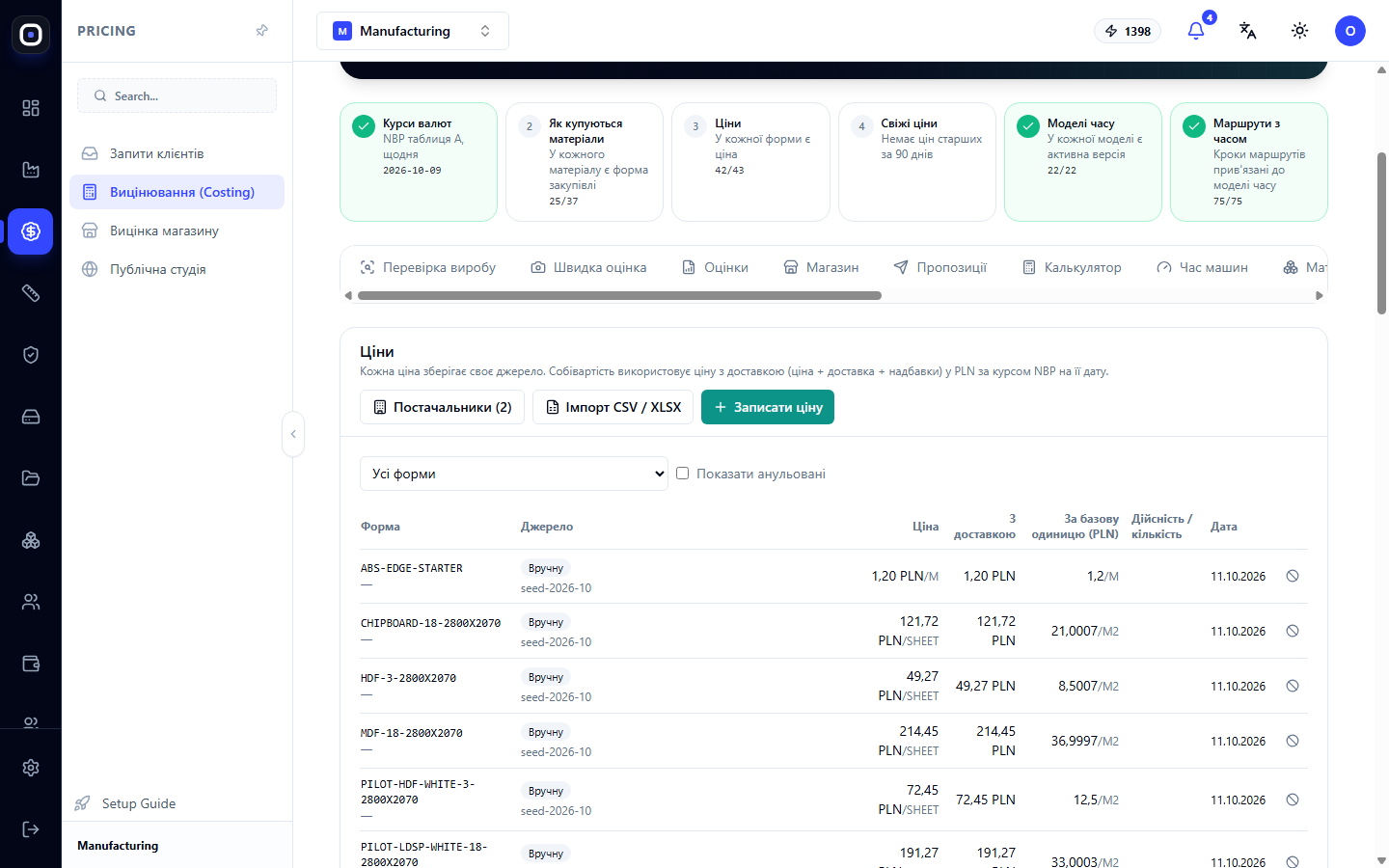Click Імпорт CSV / XLSX button
The height and width of the screenshot is (868, 1389).
[x=613, y=407]
